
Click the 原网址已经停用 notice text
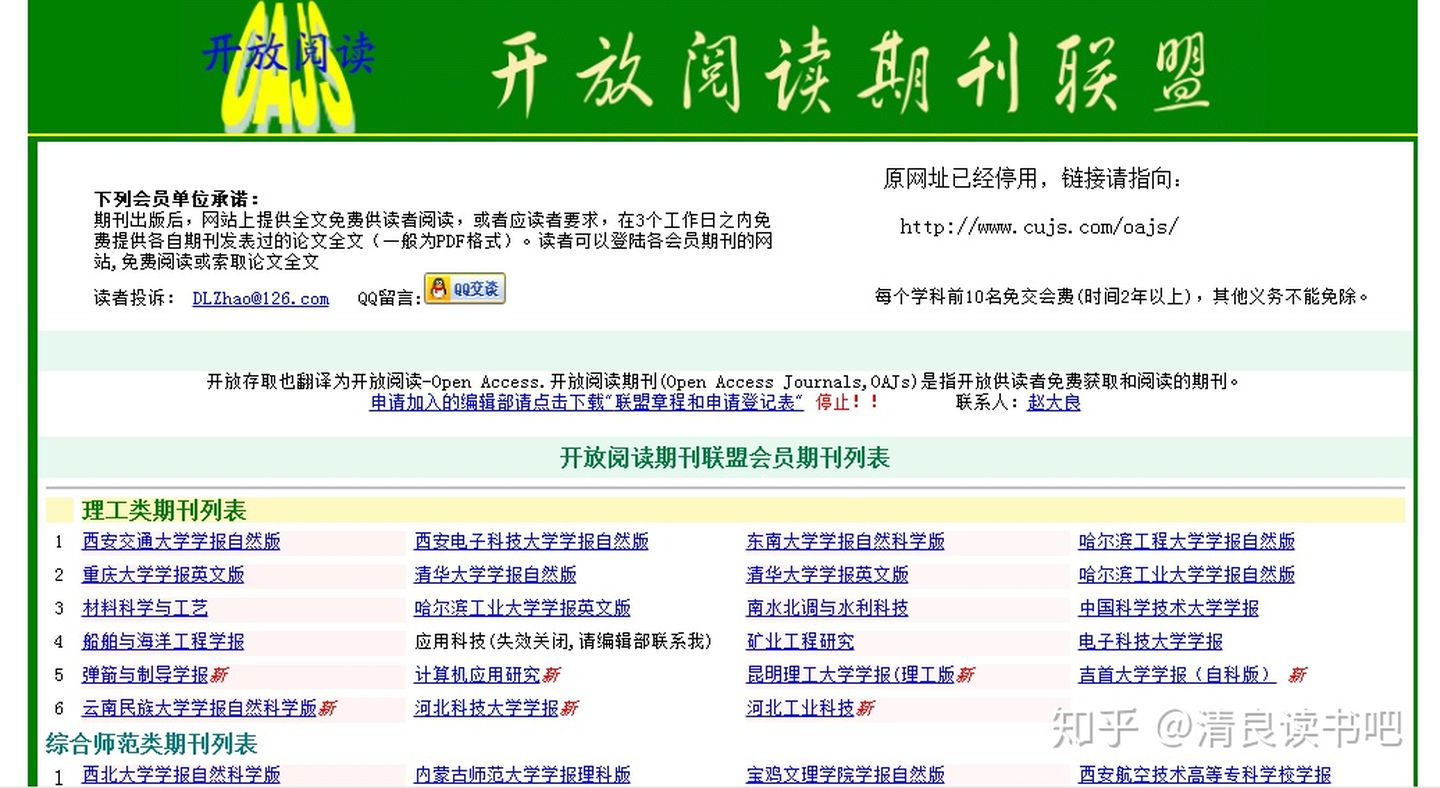point(1033,179)
